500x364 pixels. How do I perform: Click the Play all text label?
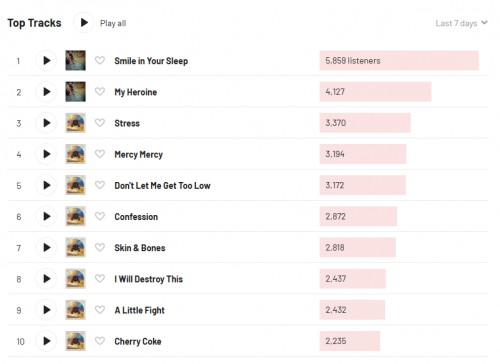[113, 23]
